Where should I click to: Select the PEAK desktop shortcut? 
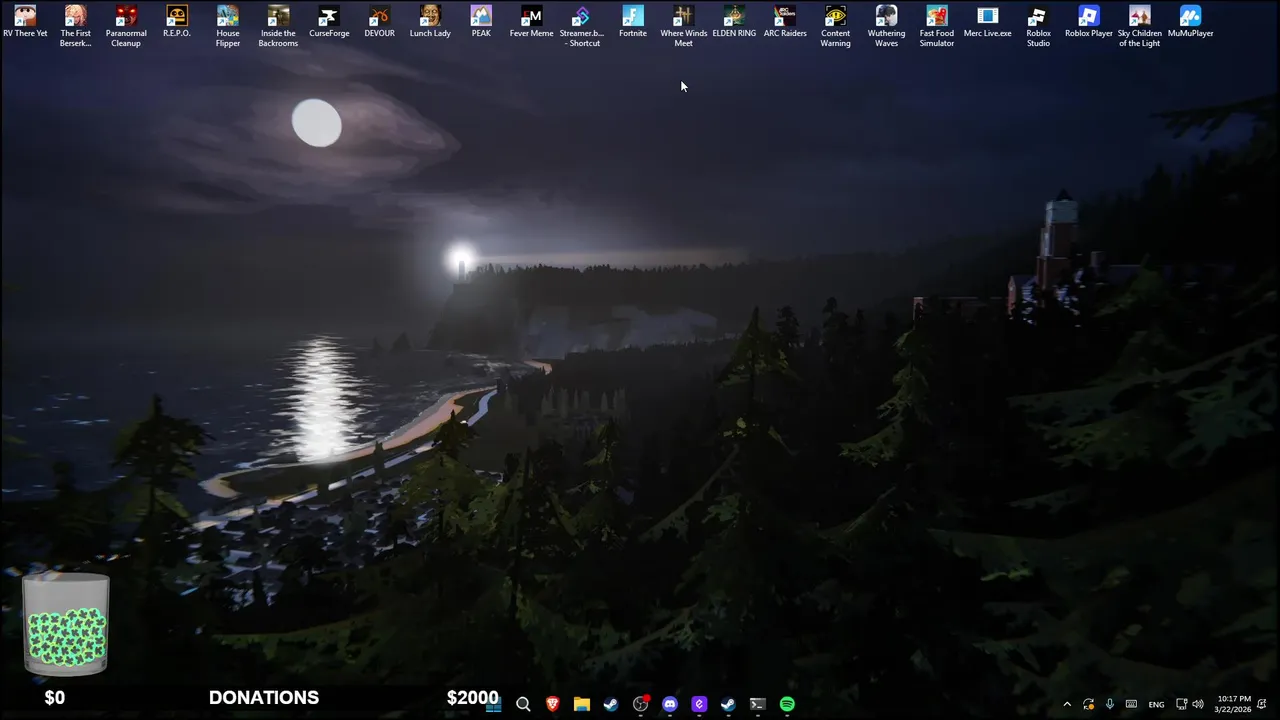[x=481, y=23]
